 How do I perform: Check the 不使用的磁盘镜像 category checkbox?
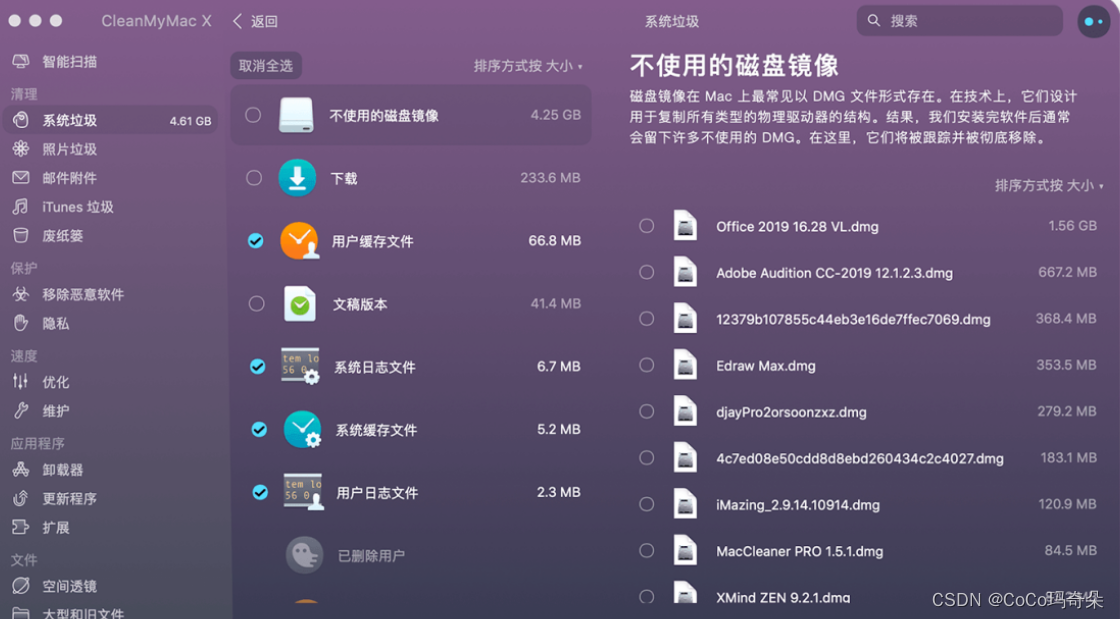point(253,115)
